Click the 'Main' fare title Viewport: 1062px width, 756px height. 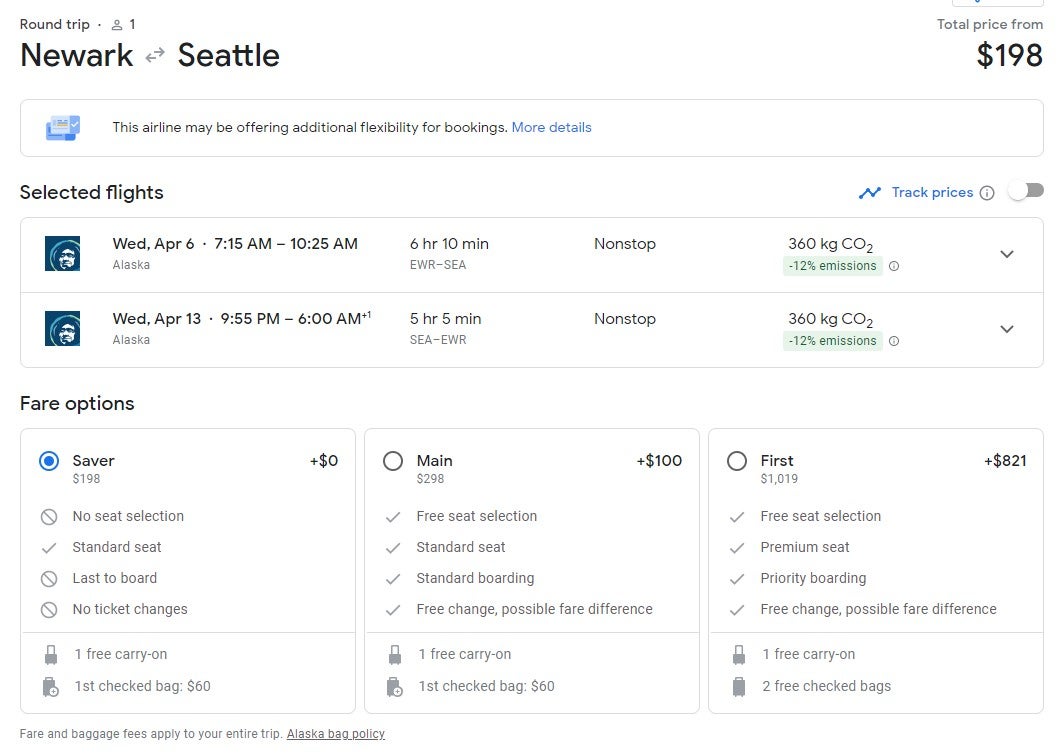434,461
